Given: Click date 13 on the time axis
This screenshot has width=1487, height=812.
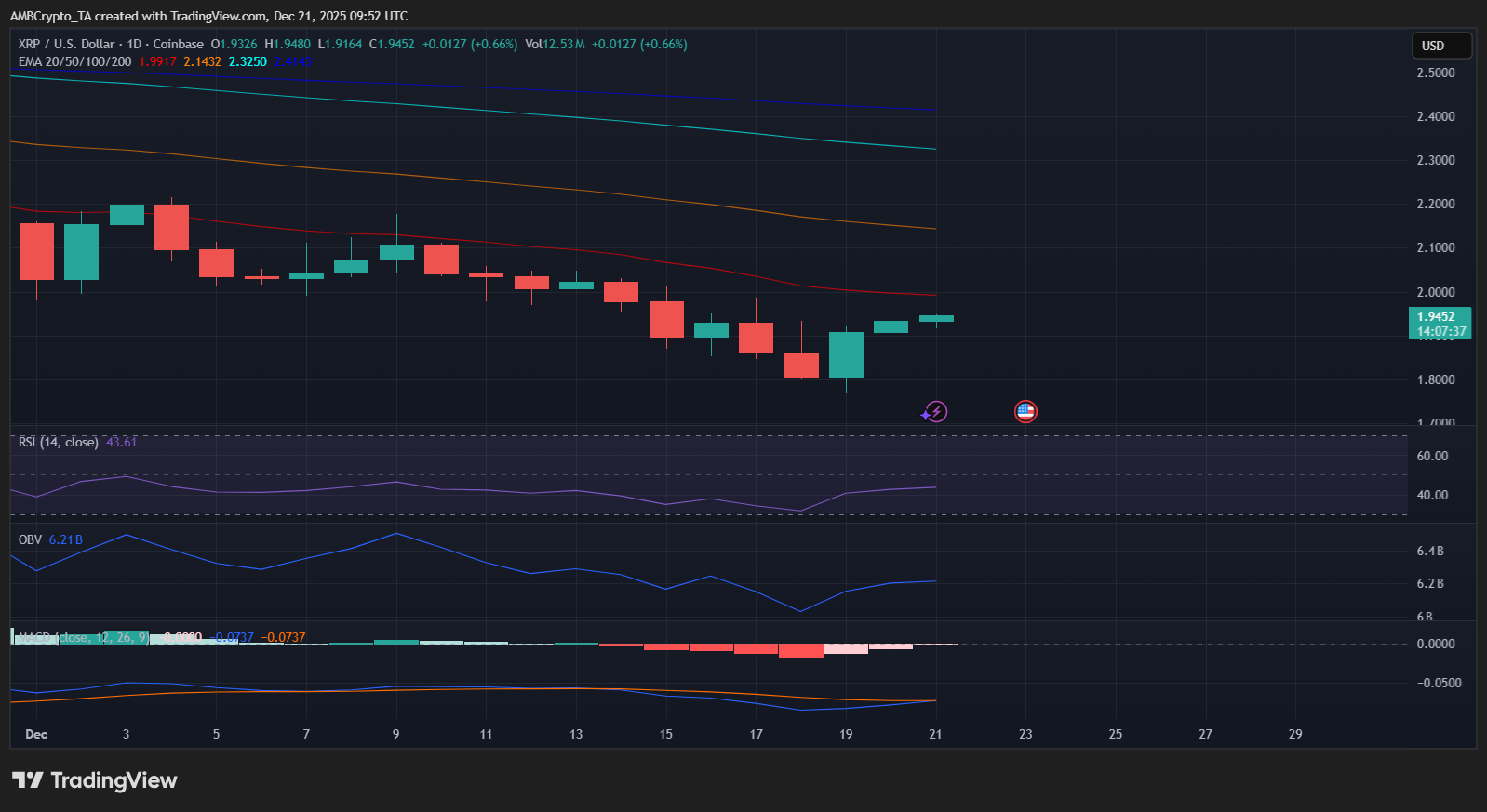Looking at the screenshot, I should [x=576, y=734].
